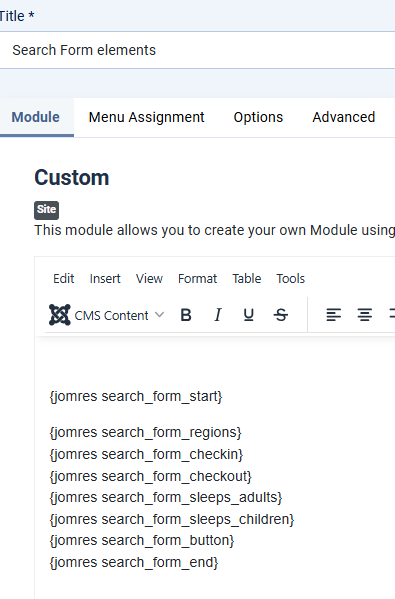Open the View menu
This screenshot has width=395, height=599.
pos(149,278)
